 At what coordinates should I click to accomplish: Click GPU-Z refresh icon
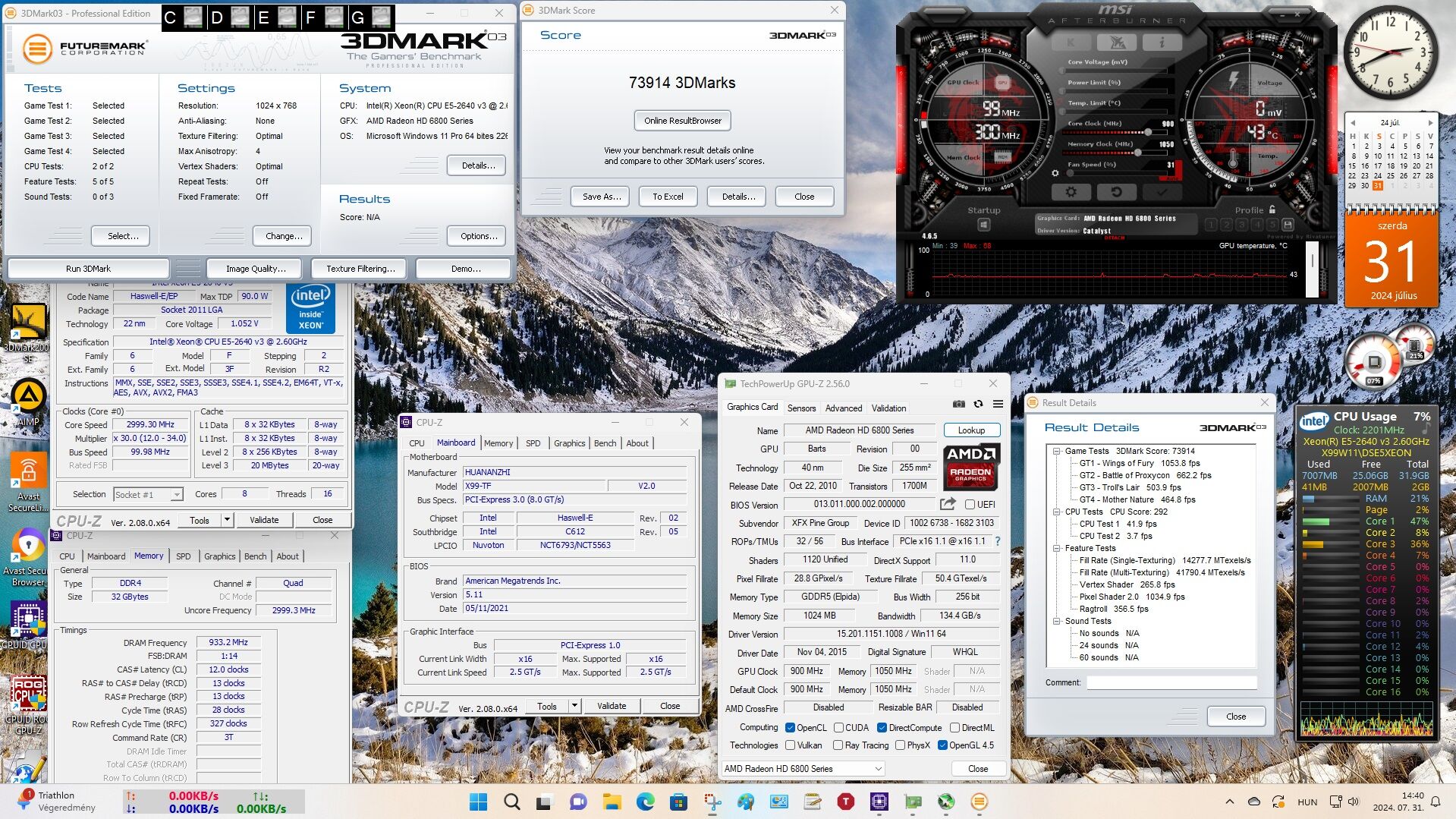pos(979,405)
